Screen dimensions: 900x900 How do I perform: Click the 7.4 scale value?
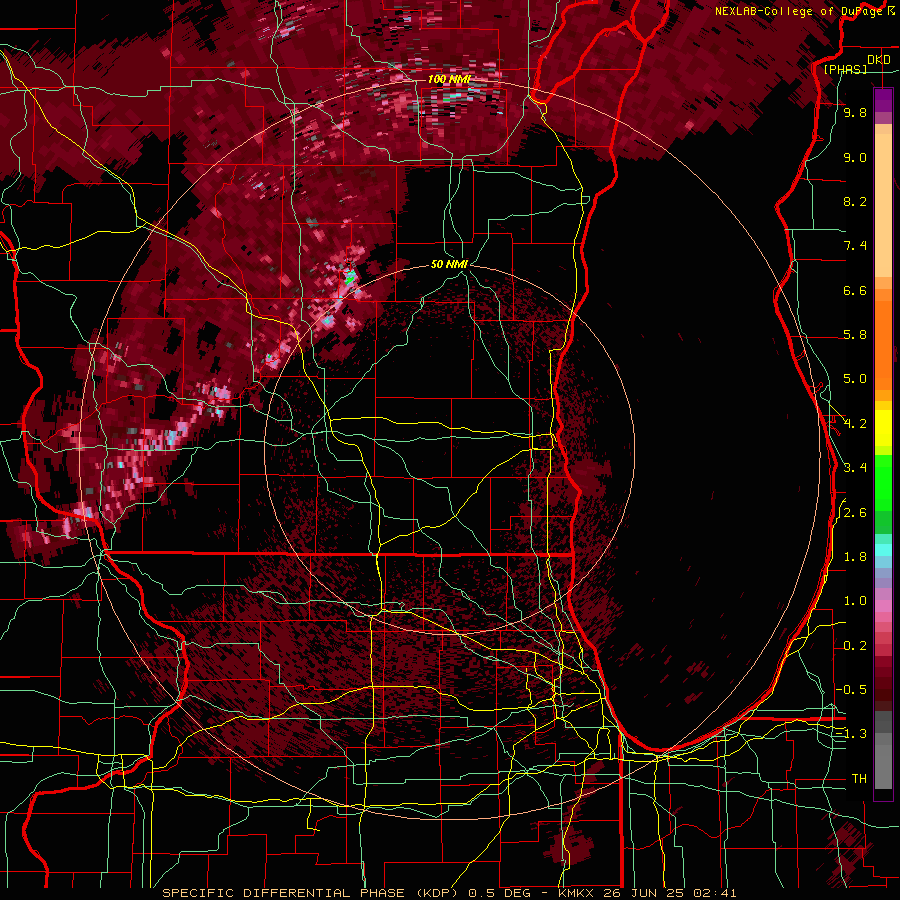[855, 246]
